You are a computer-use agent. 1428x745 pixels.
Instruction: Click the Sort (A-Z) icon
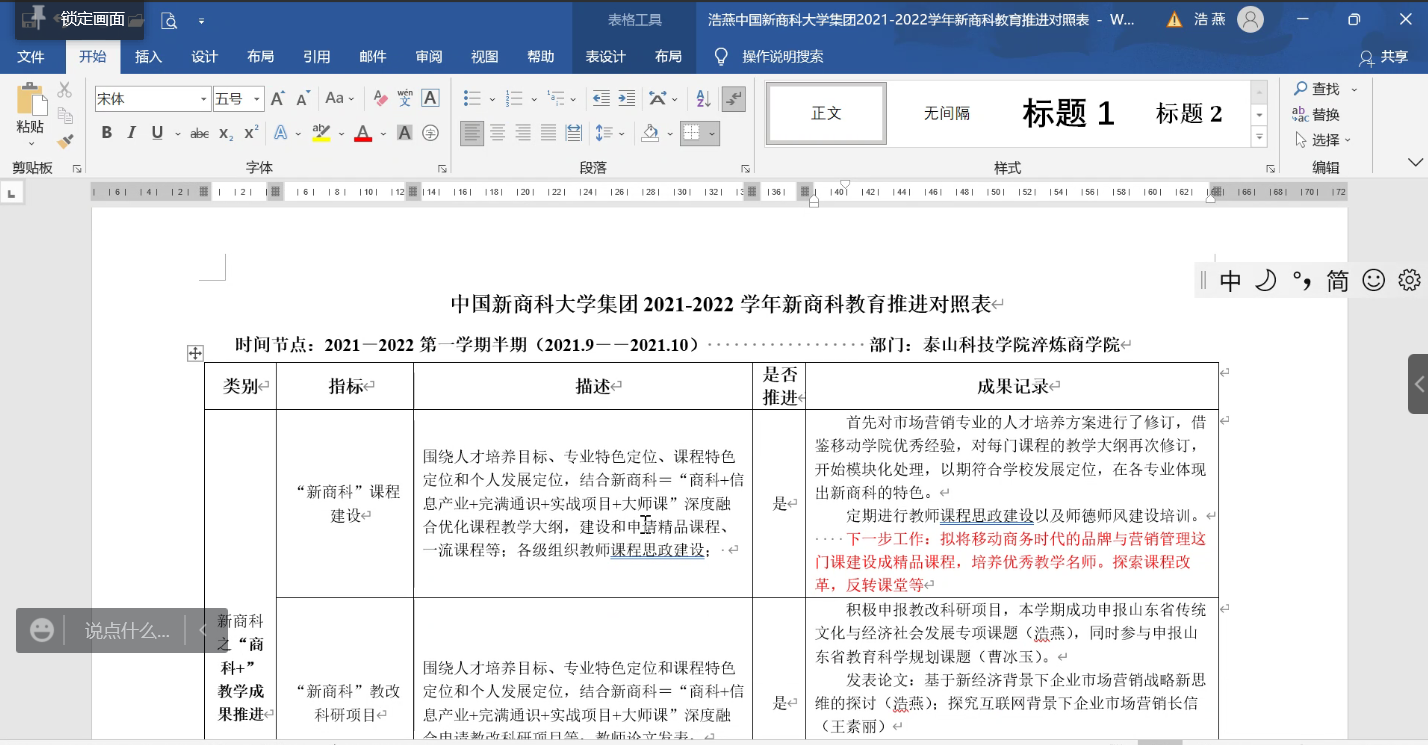[x=703, y=98]
